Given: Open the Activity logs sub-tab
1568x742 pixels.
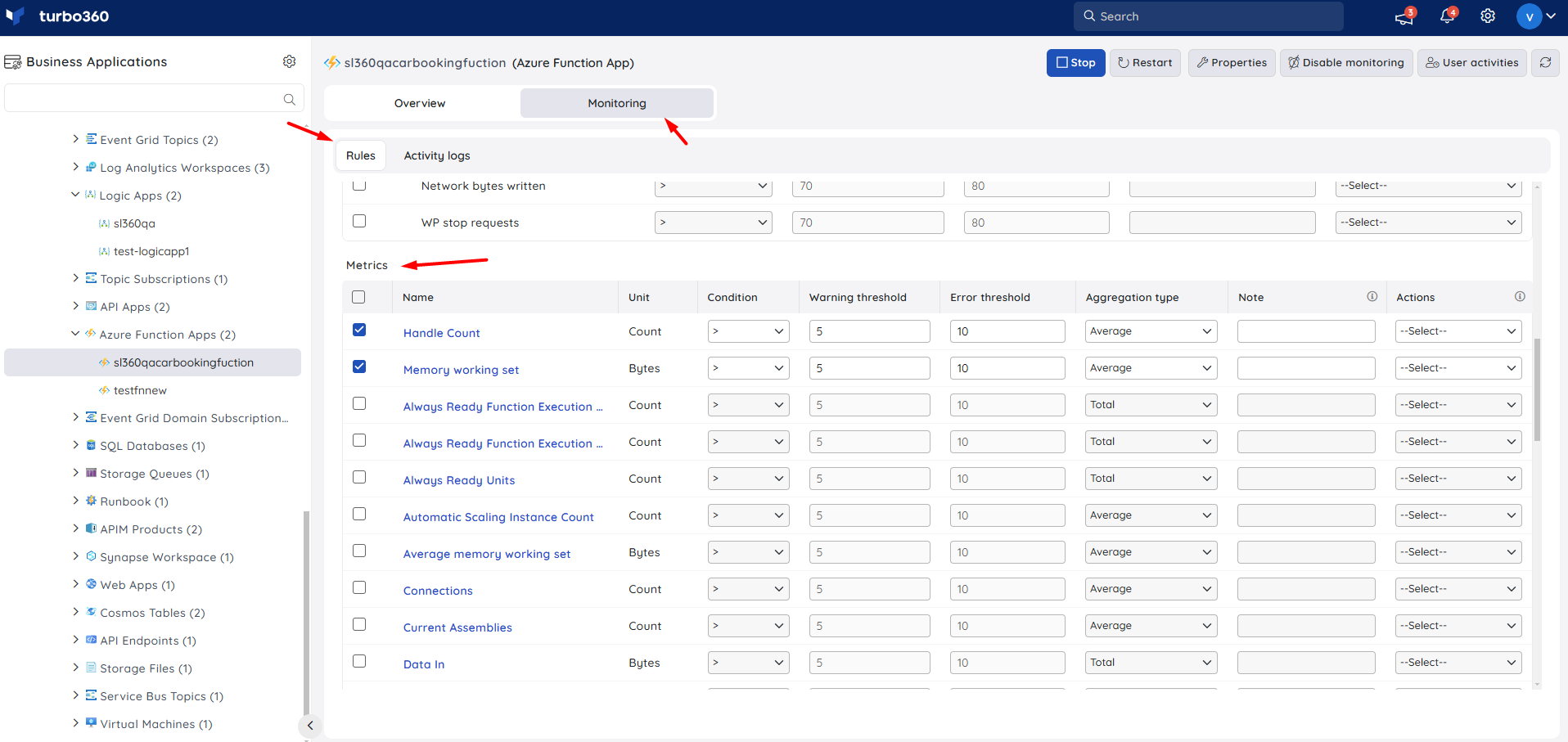Looking at the screenshot, I should point(437,155).
